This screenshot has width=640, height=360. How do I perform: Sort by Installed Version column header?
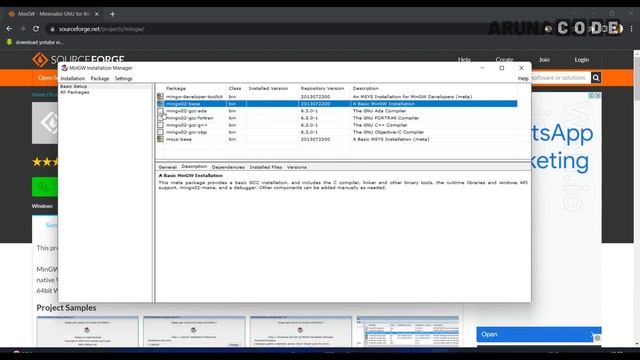tap(268, 88)
